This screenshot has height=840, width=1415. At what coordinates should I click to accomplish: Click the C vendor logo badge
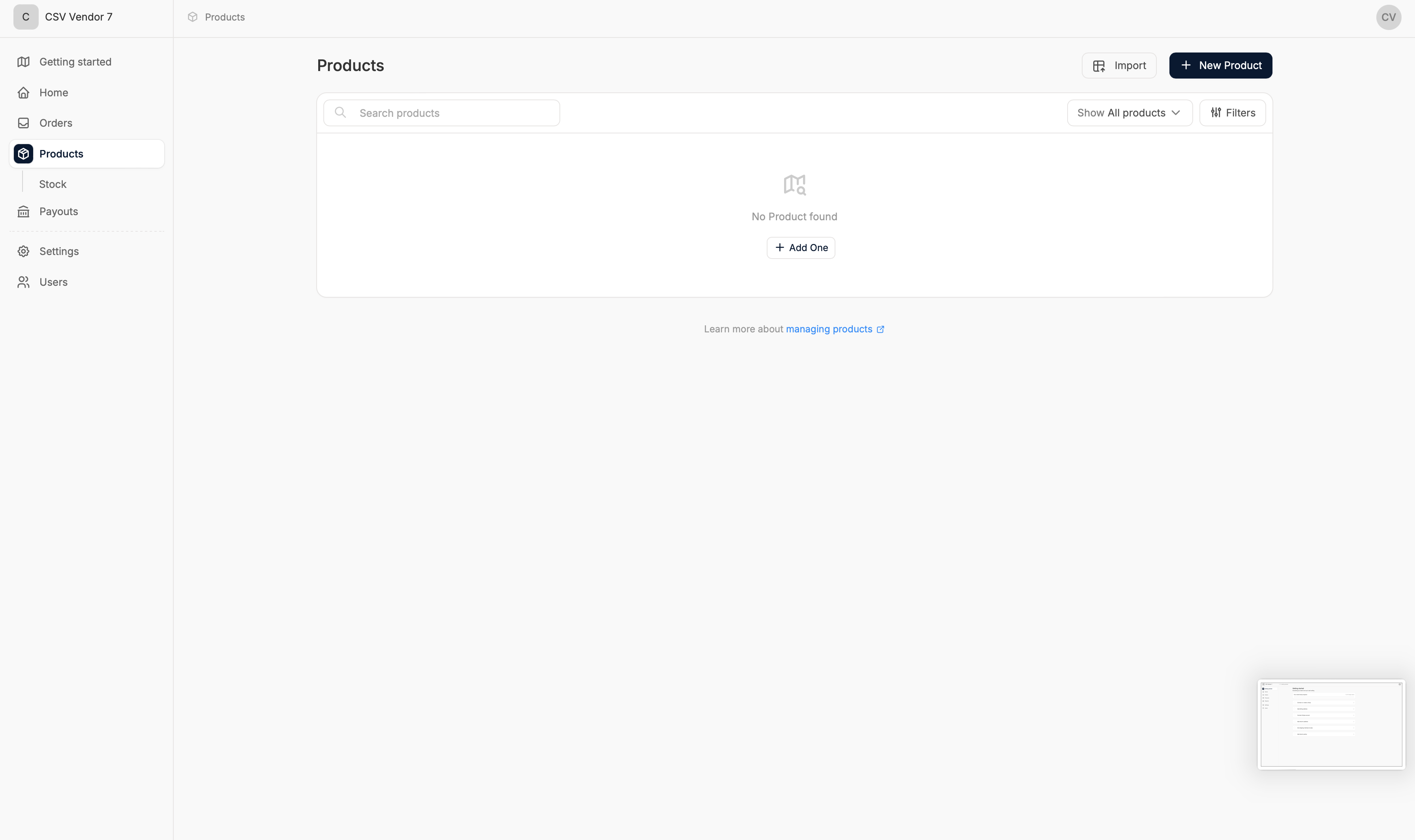26,17
